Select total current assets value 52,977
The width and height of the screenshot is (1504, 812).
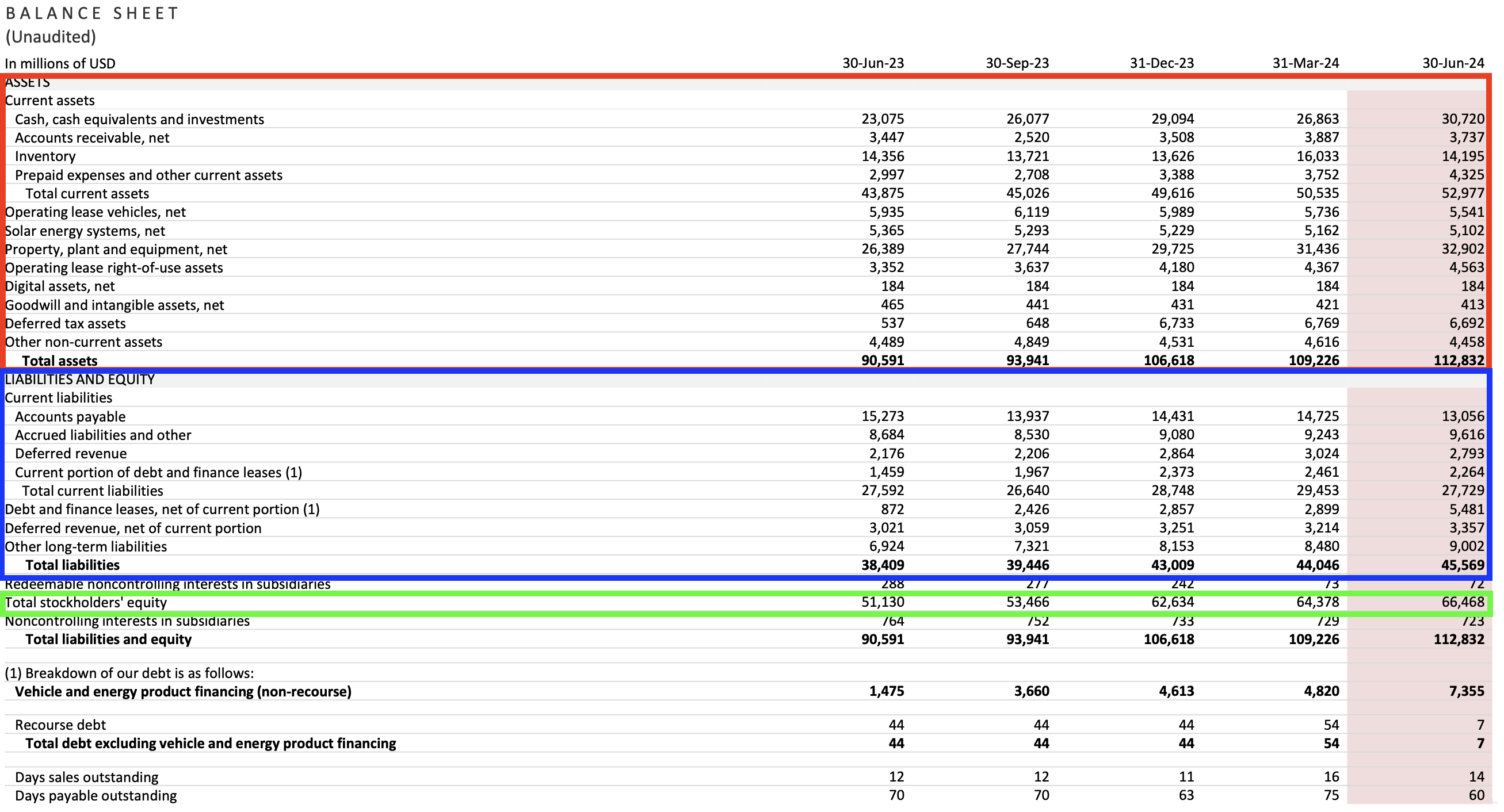pos(1463,193)
